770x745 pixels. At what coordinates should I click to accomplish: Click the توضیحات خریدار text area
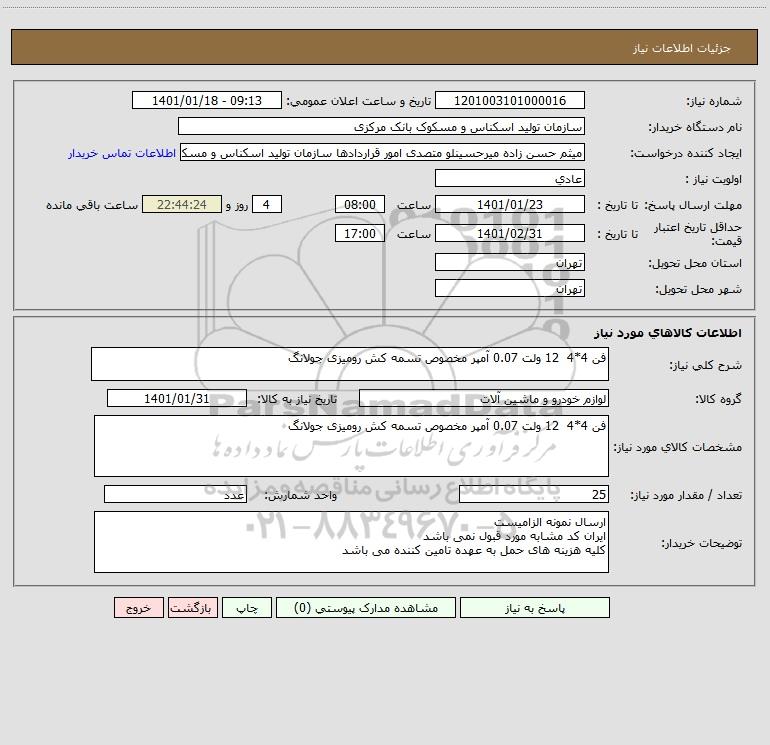[351, 542]
